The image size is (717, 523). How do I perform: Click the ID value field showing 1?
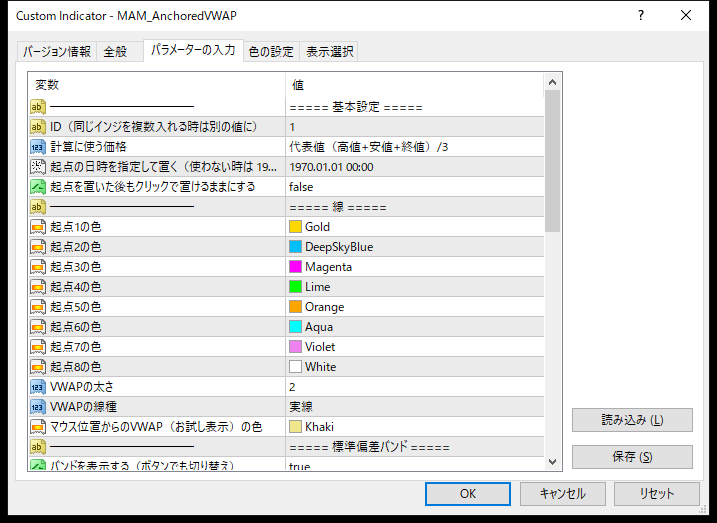pos(415,127)
